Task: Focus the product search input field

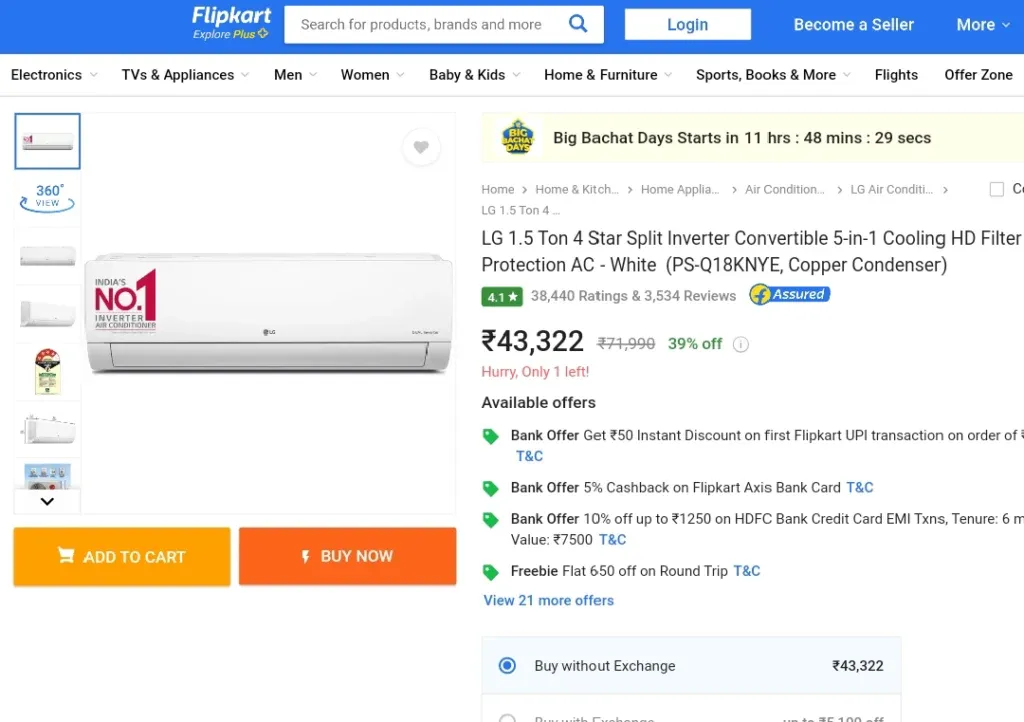Action: [x=424, y=25]
